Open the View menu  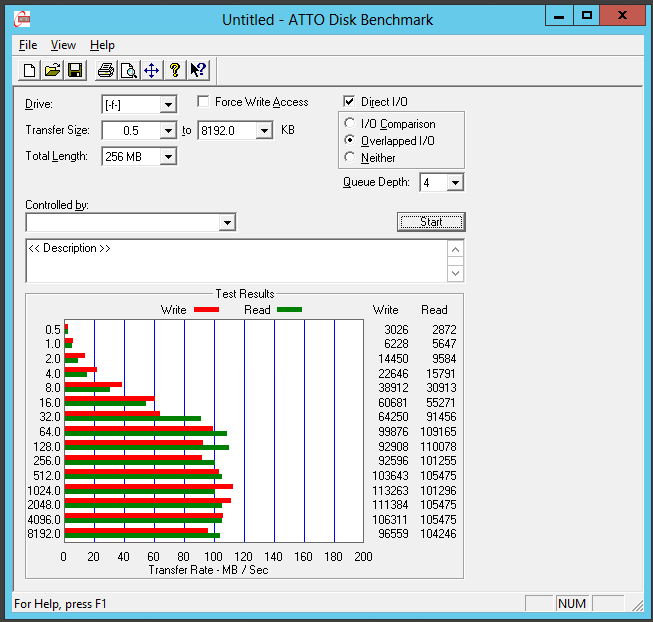pyautogui.click(x=63, y=45)
